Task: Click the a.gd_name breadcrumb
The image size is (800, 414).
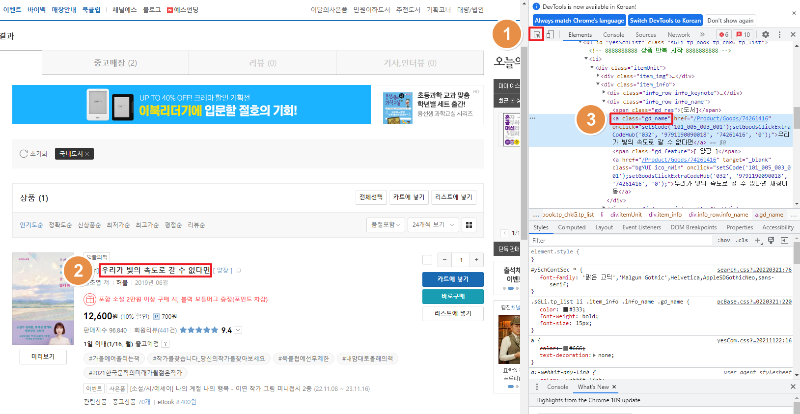Action: [x=769, y=215]
